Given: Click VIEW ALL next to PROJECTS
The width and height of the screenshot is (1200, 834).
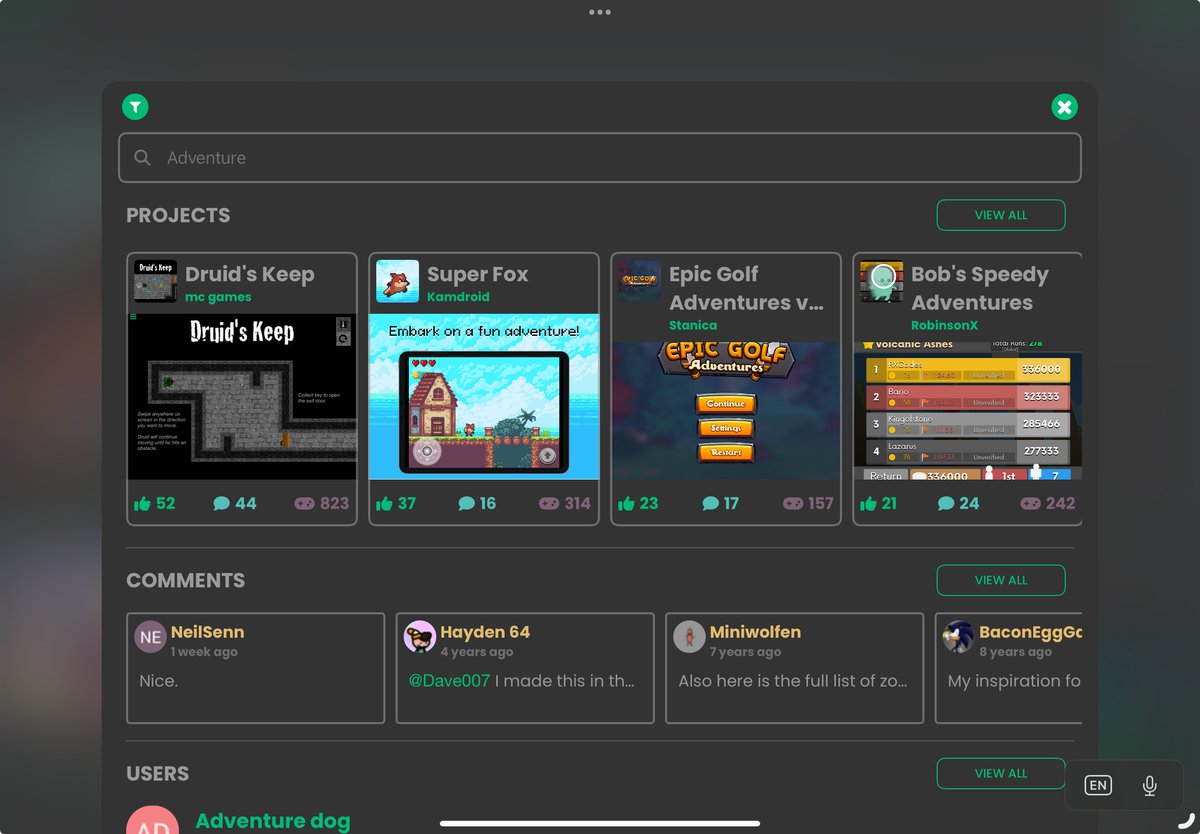Looking at the screenshot, I should (x=1000, y=214).
